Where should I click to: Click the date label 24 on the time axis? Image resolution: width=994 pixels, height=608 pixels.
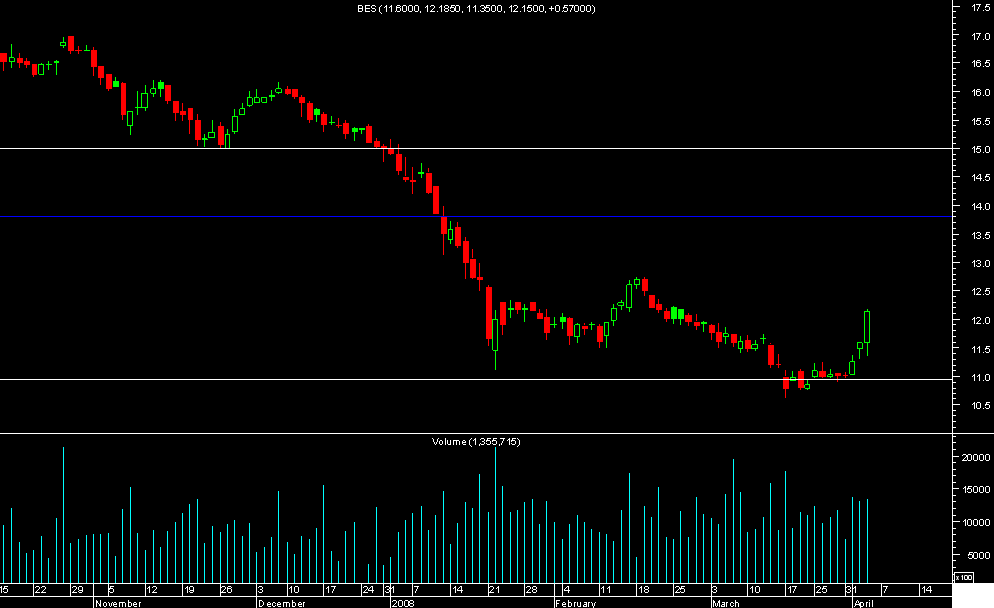[x=368, y=590]
